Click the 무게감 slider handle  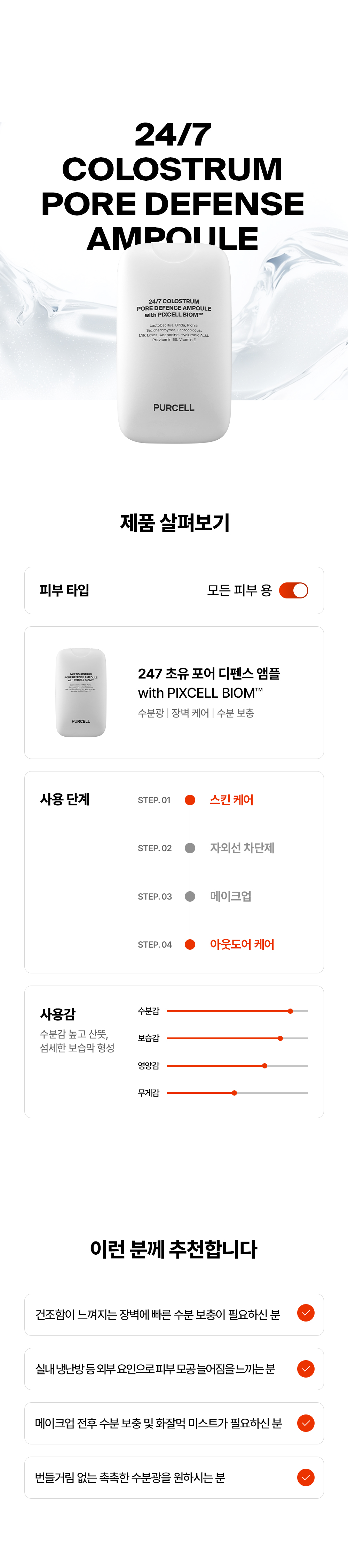234,1093
